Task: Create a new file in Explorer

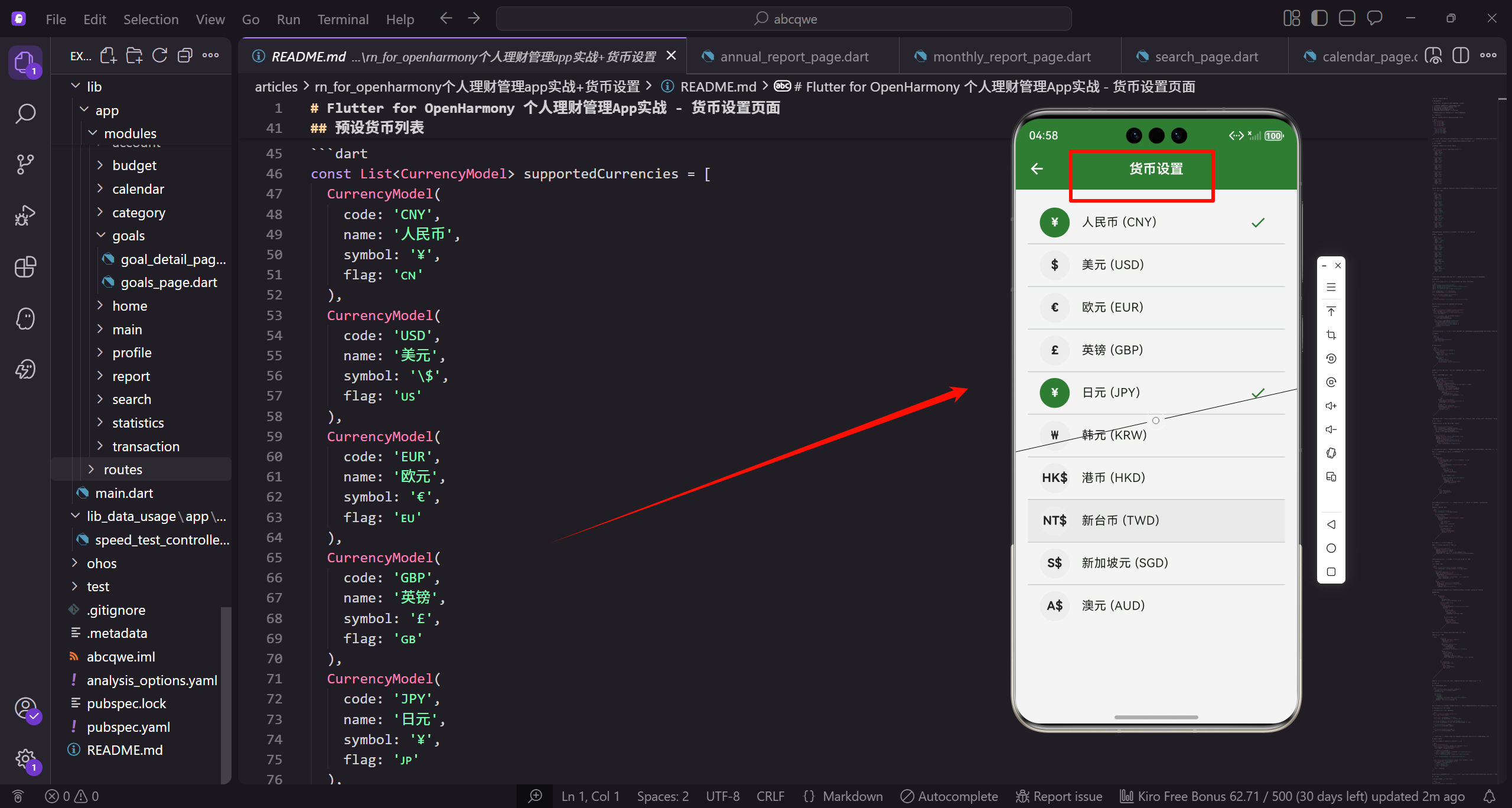Action: click(108, 56)
